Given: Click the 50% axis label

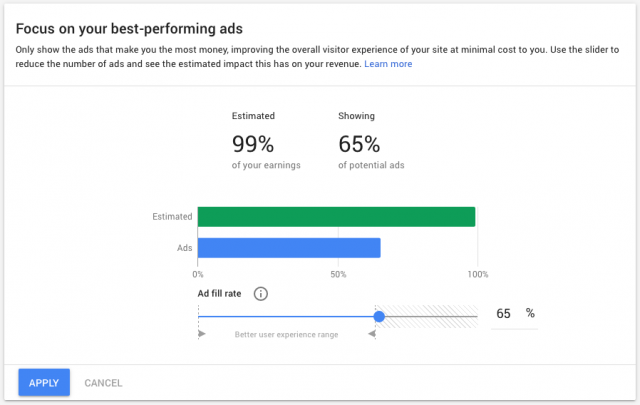Looking at the screenshot, I should coord(338,274).
